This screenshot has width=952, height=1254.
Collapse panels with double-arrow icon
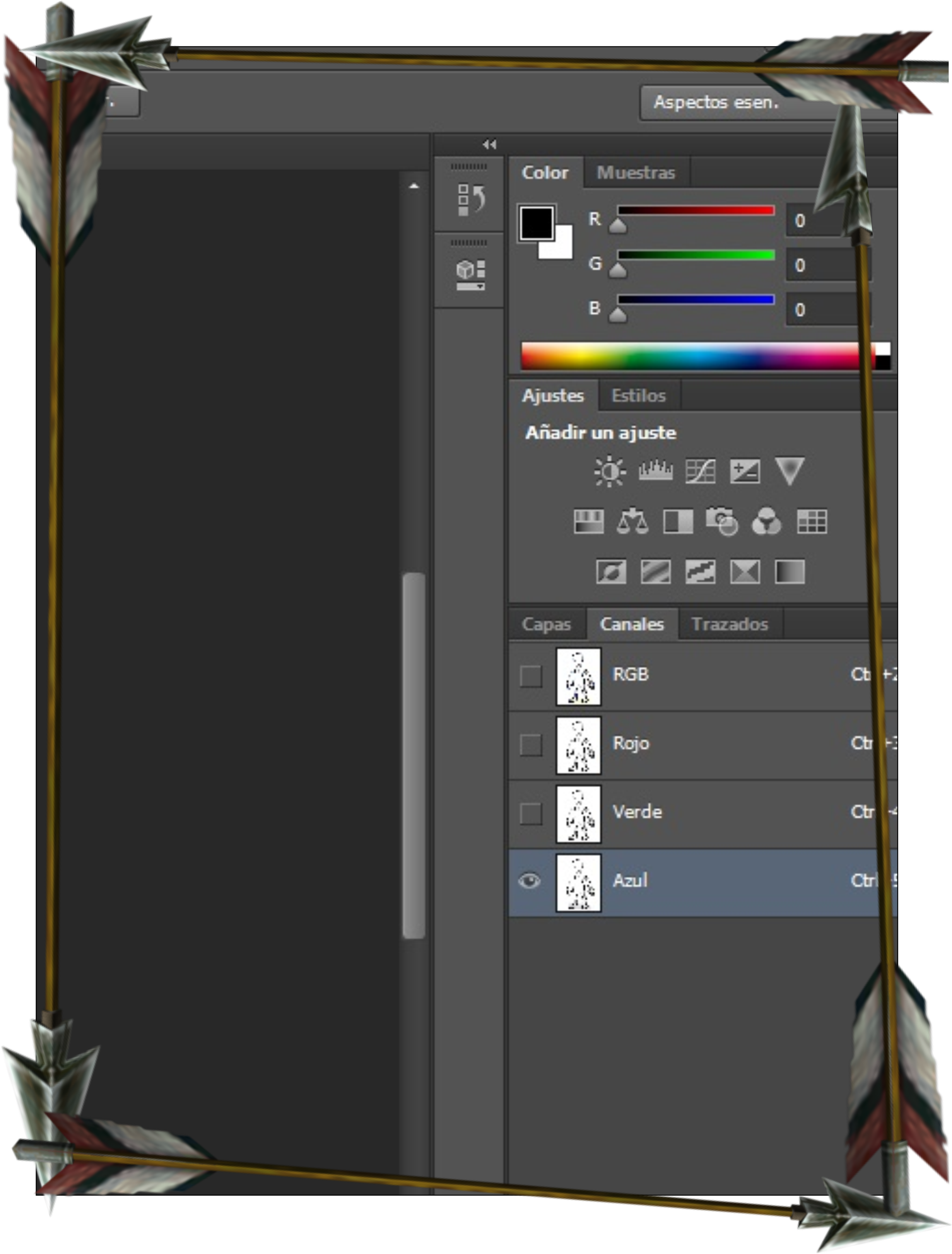point(489,145)
